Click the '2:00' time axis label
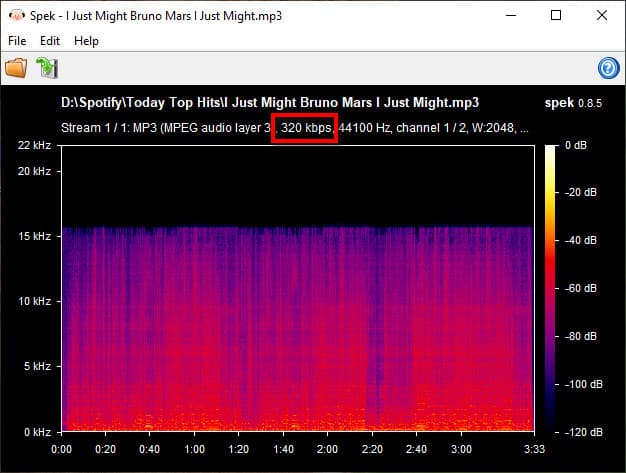This screenshot has height=473, width=626. [x=327, y=449]
